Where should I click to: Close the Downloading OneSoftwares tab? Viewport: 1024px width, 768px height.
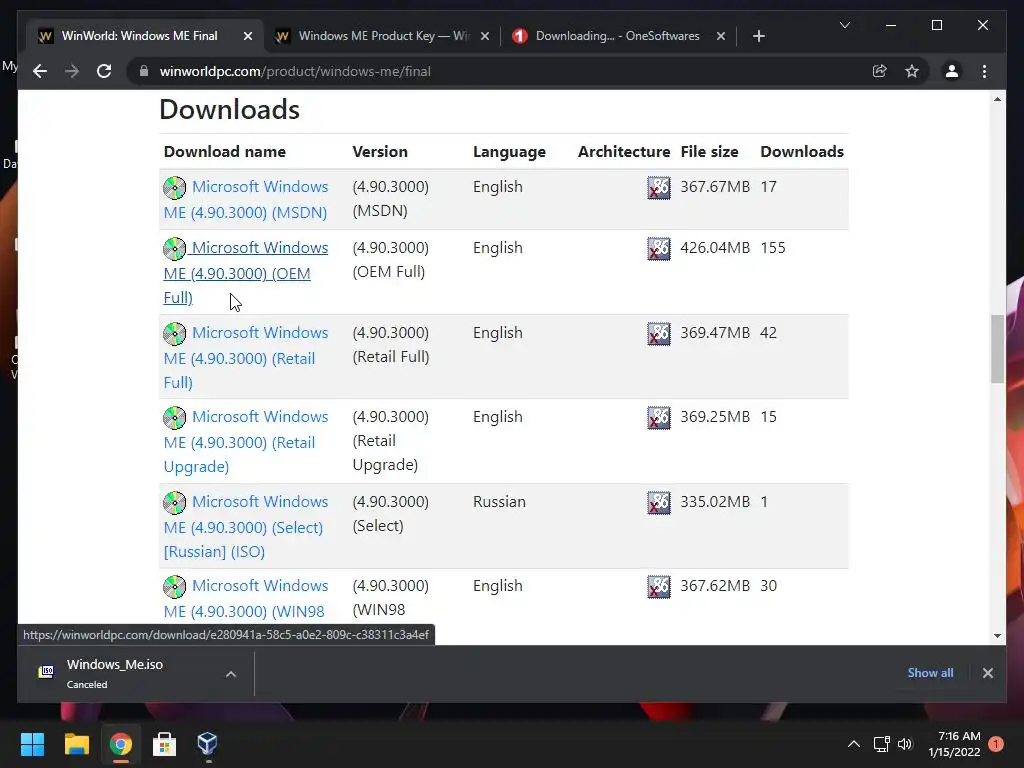[720, 36]
